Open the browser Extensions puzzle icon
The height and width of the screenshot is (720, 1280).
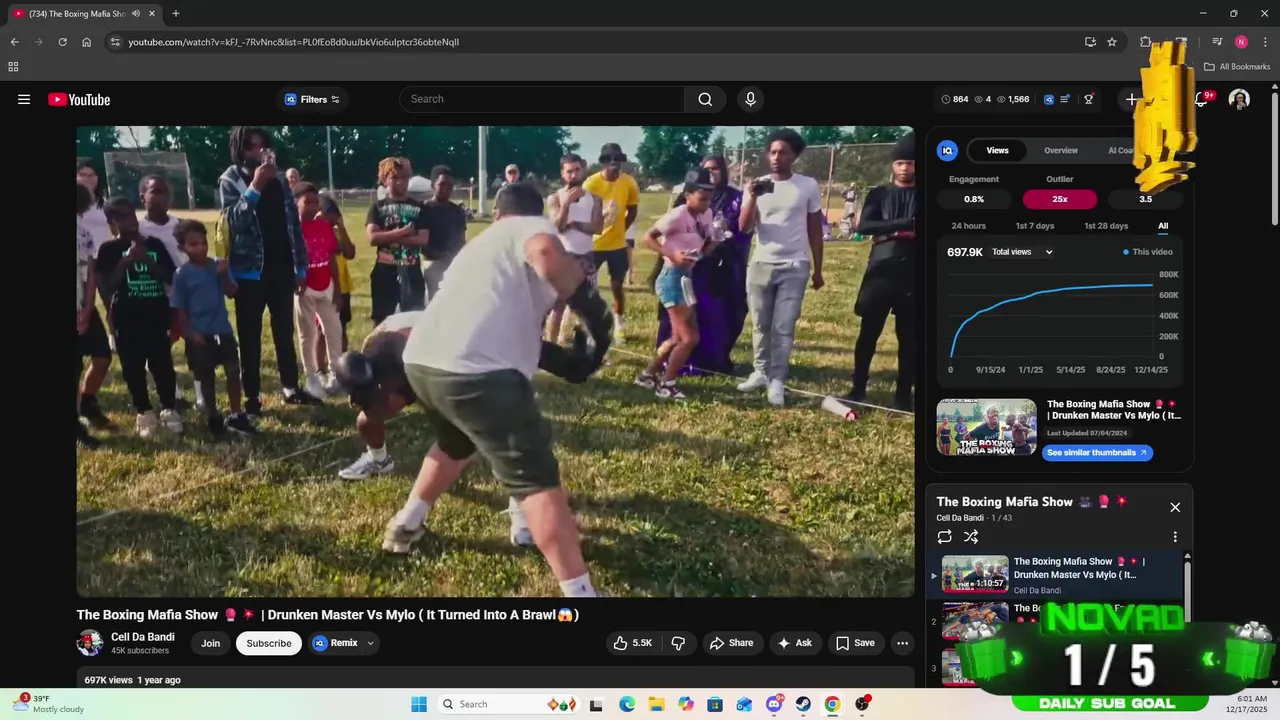(x=1146, y=42)
